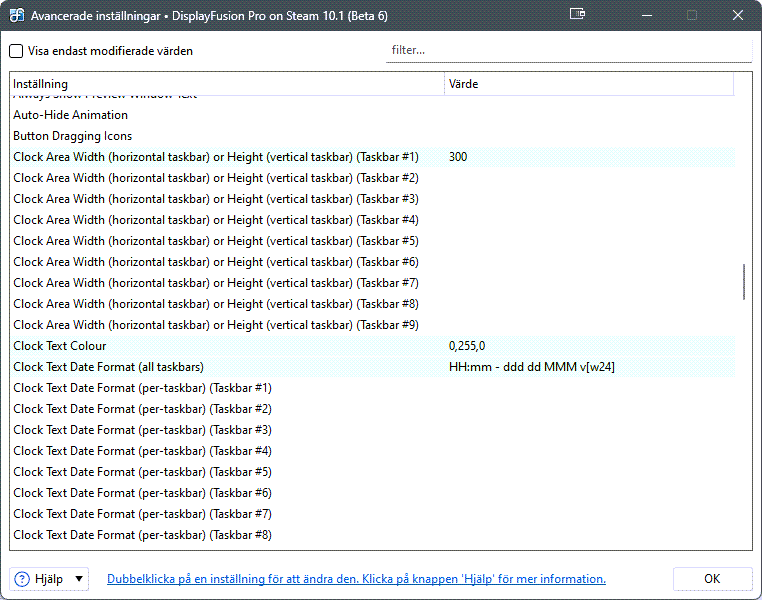Select the Button Dragging Icons setting
The image size is (762, 600).
[72, 136]
